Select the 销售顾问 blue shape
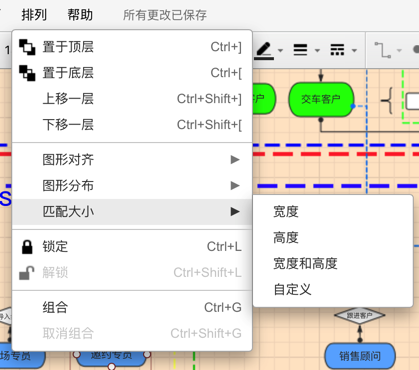This screenshot has height=370, width=419. pyautogui.click(x=360, y=356)
